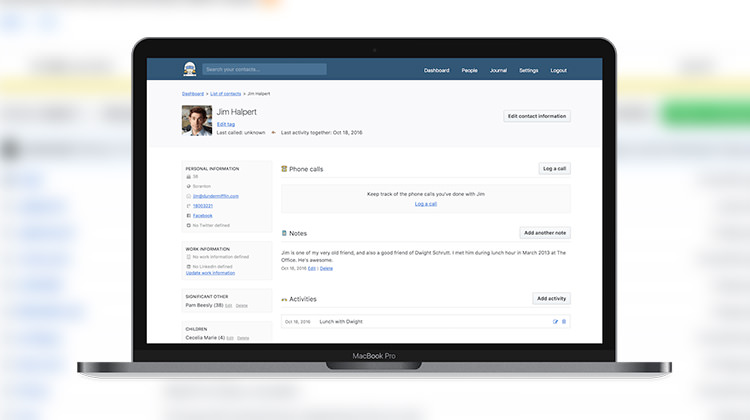Viewport: 750px width, 420px height.
Task: Open Settings from the top navigation
Action: (528, 71)
